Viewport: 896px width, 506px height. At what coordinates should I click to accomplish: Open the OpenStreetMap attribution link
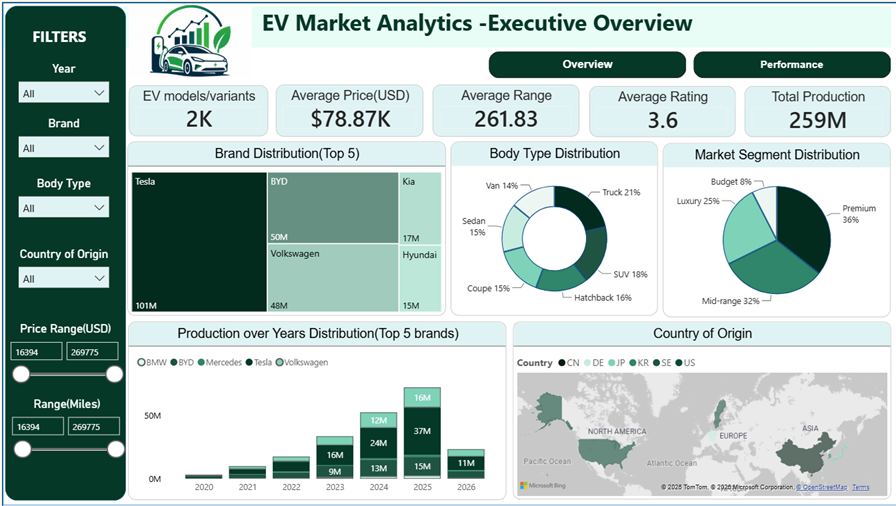[x=822, y=487]
